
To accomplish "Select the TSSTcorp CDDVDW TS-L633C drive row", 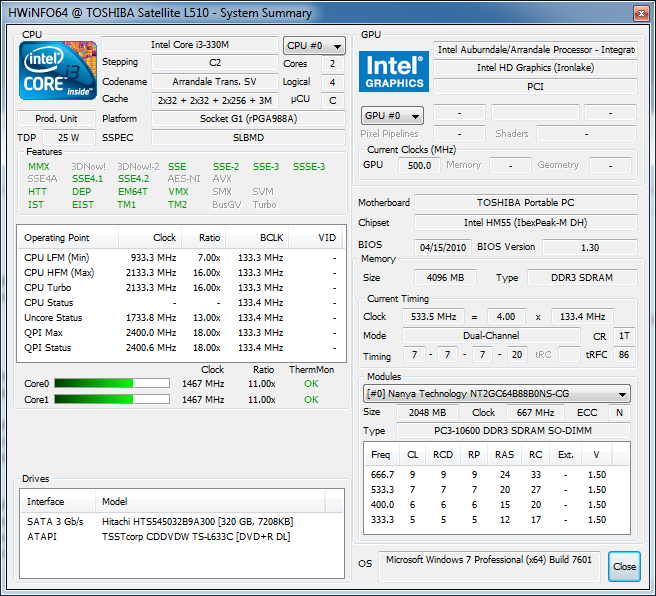I will coord(182,537).
